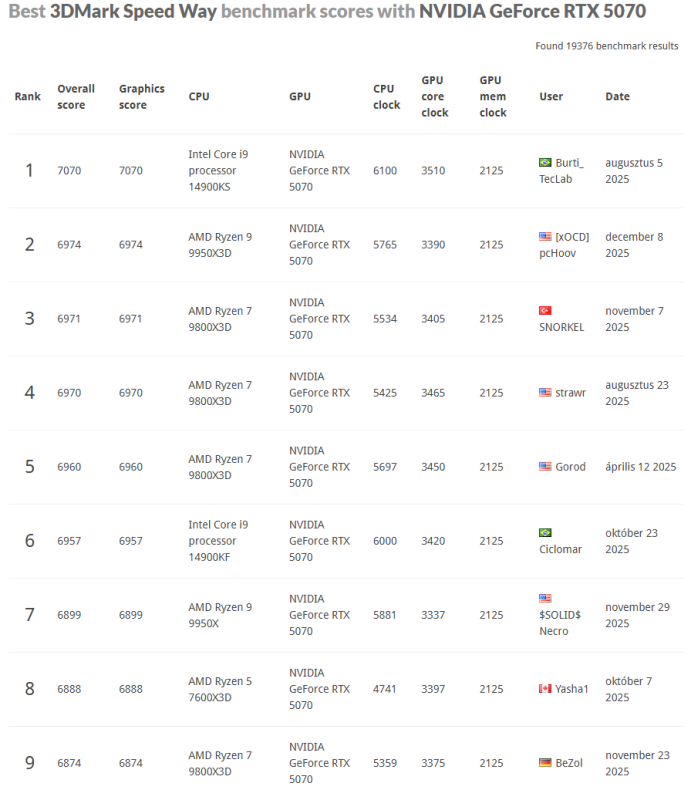
Task: Open the rank 2 overall score 6974
Action: (69, 244)
